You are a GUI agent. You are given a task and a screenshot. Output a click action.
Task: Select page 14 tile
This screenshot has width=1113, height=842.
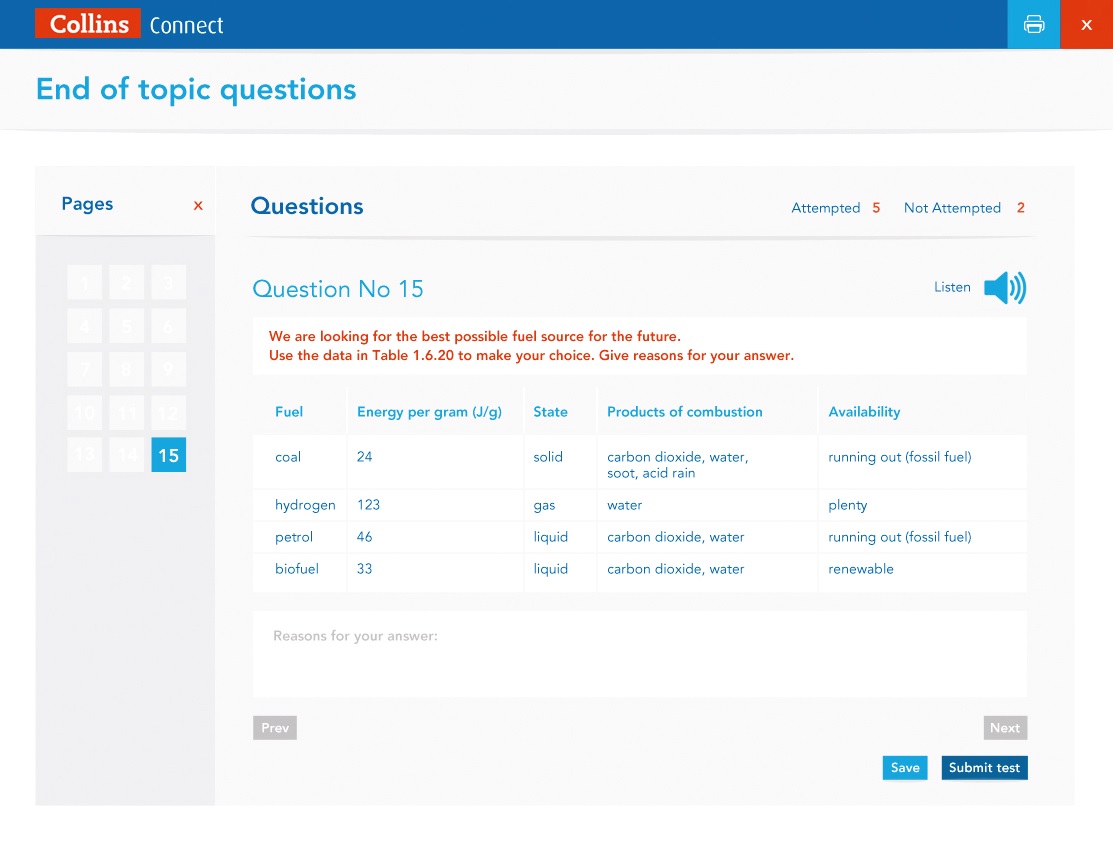click(x=126, y=455)
